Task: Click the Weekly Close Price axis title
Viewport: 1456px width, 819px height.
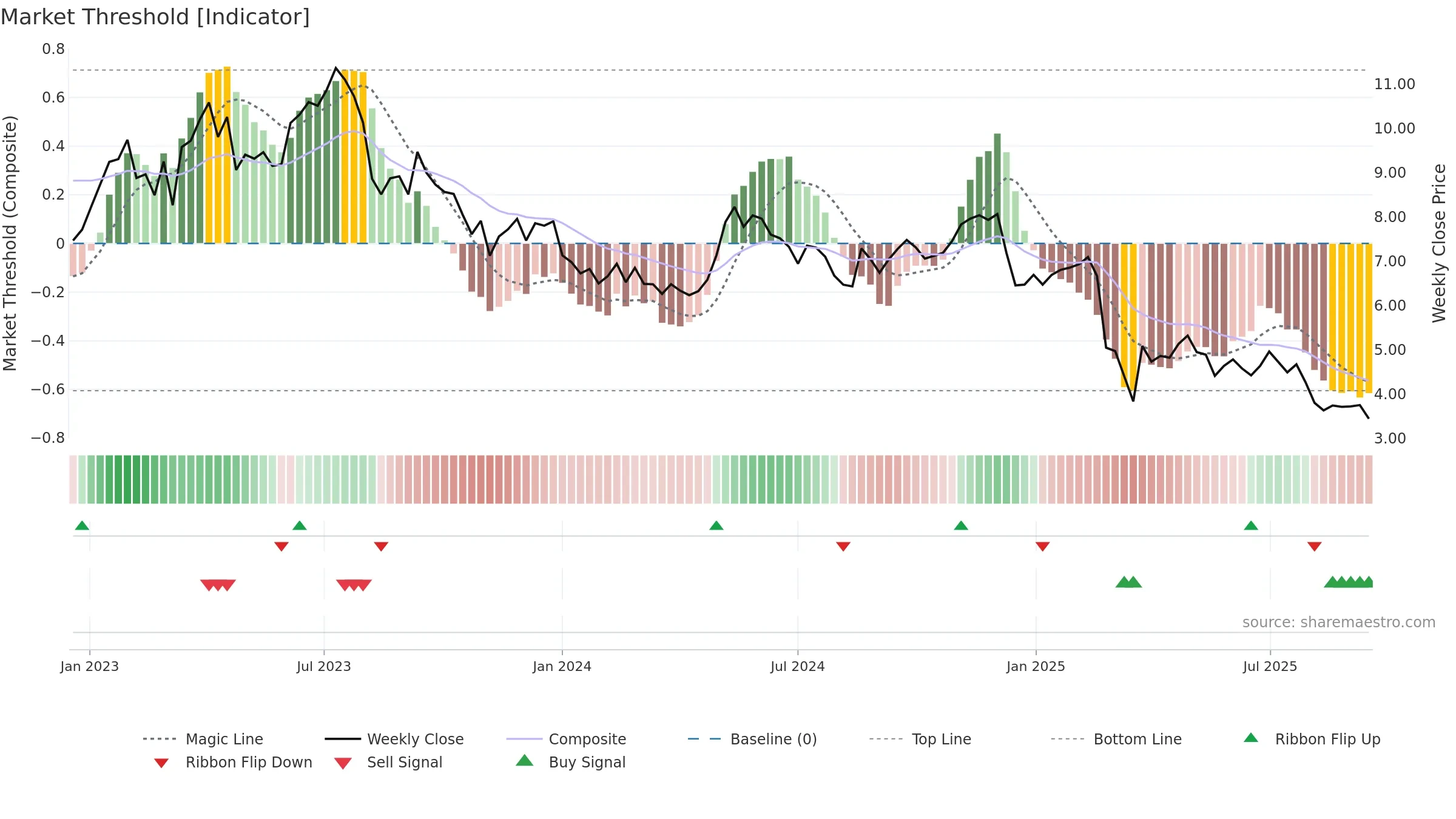Action: click(x=1439, y=243)
